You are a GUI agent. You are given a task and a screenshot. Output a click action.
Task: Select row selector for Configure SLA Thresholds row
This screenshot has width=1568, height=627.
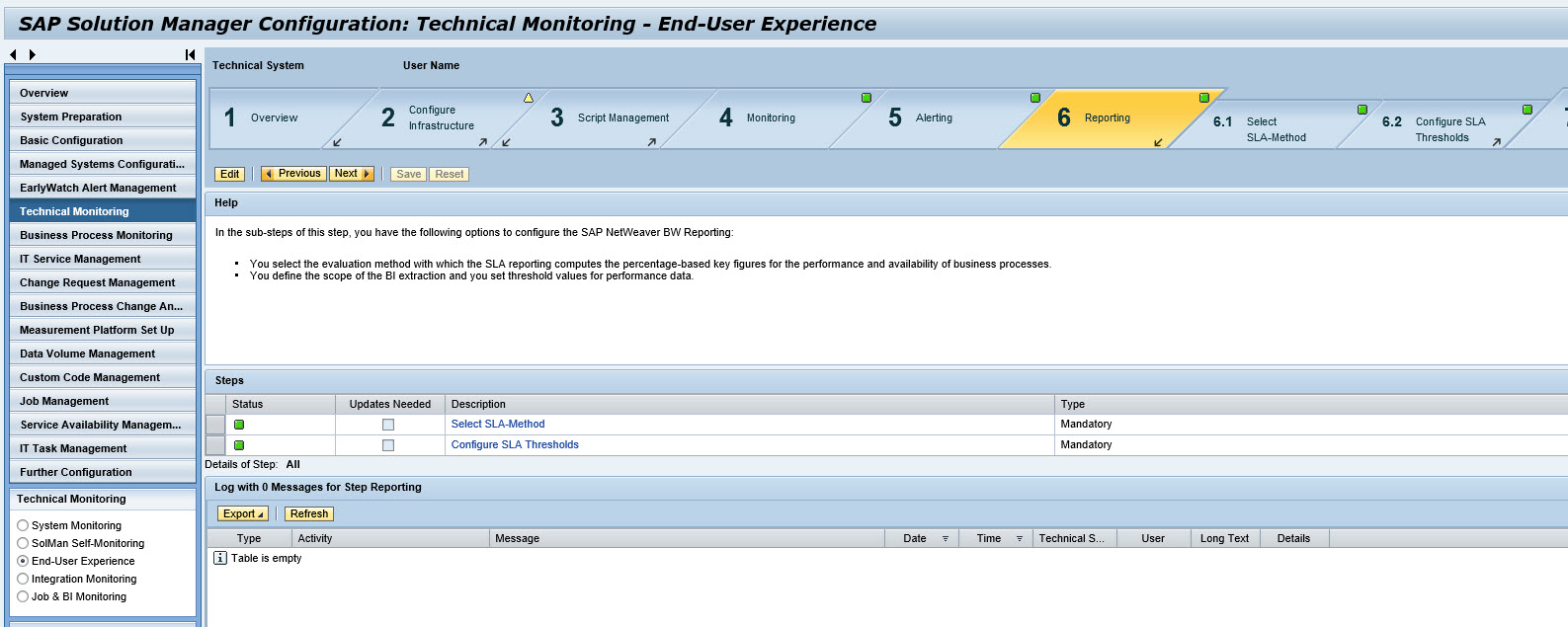coord(215,445)
